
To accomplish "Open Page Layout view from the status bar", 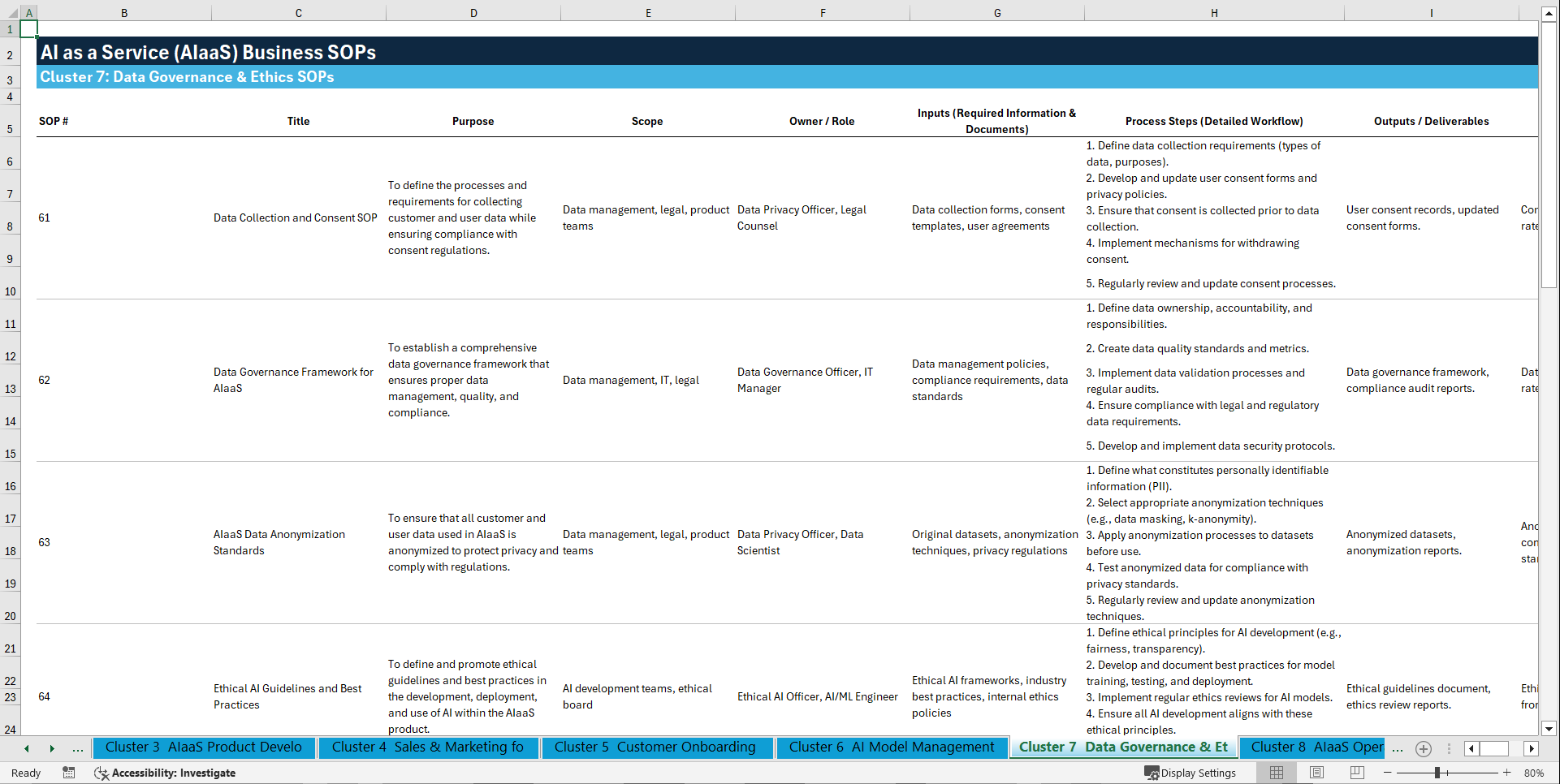I will [1316, 773].
